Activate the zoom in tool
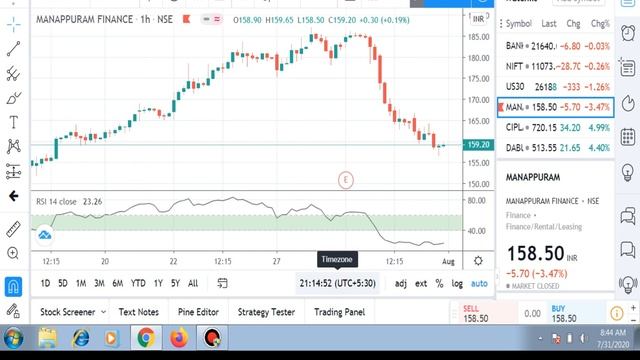Viewport: 640px width, 360px height. pos(13,253)
